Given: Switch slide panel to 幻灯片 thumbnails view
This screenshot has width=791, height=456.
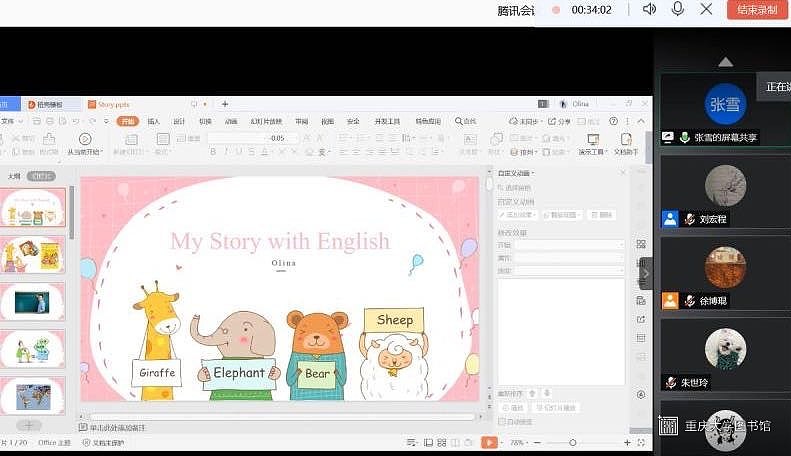Looking at the screenshot, I should (x=41, y=176).
